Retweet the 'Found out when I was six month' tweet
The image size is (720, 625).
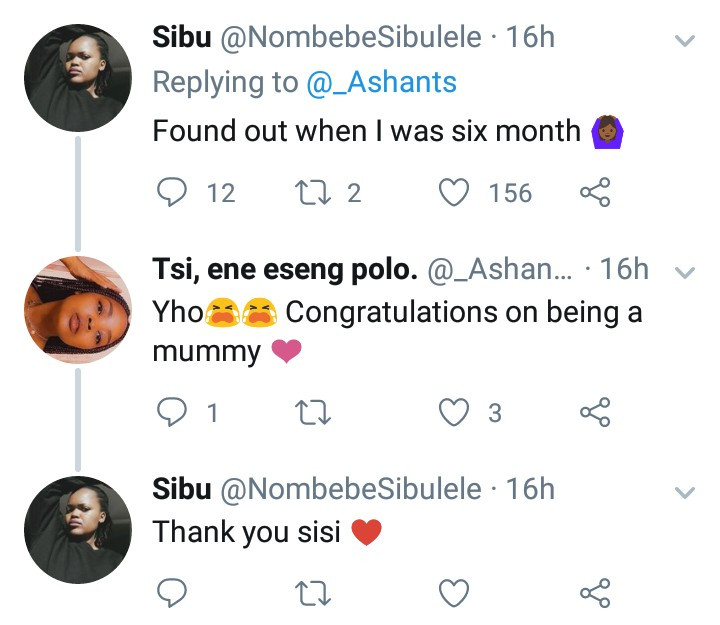tap(313, 192)
